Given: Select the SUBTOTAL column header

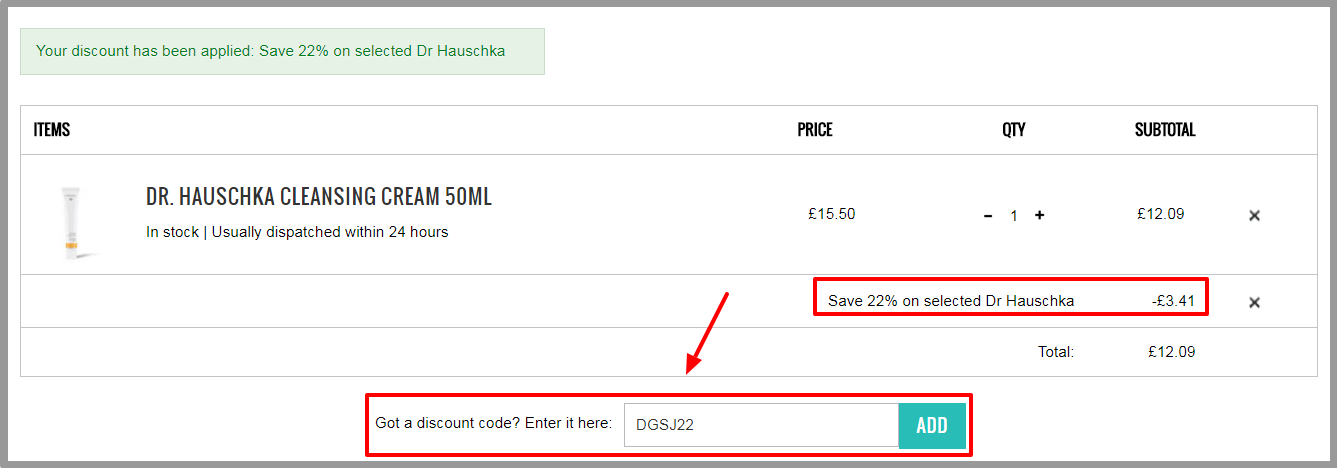Looking at the screenshot, I should point(1165,130).
